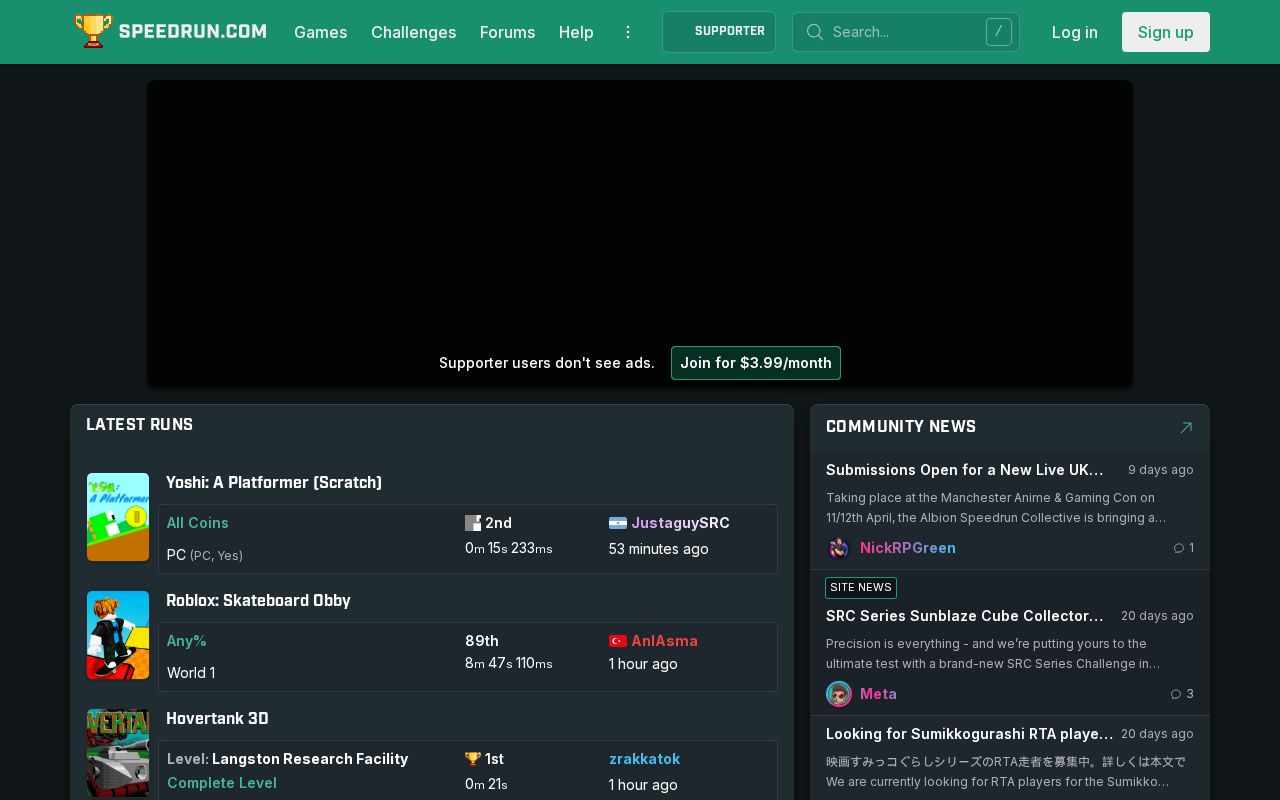1280x800 pixels.
Task: Click Join for $3.99/month
Action: (x=756, y=363)
